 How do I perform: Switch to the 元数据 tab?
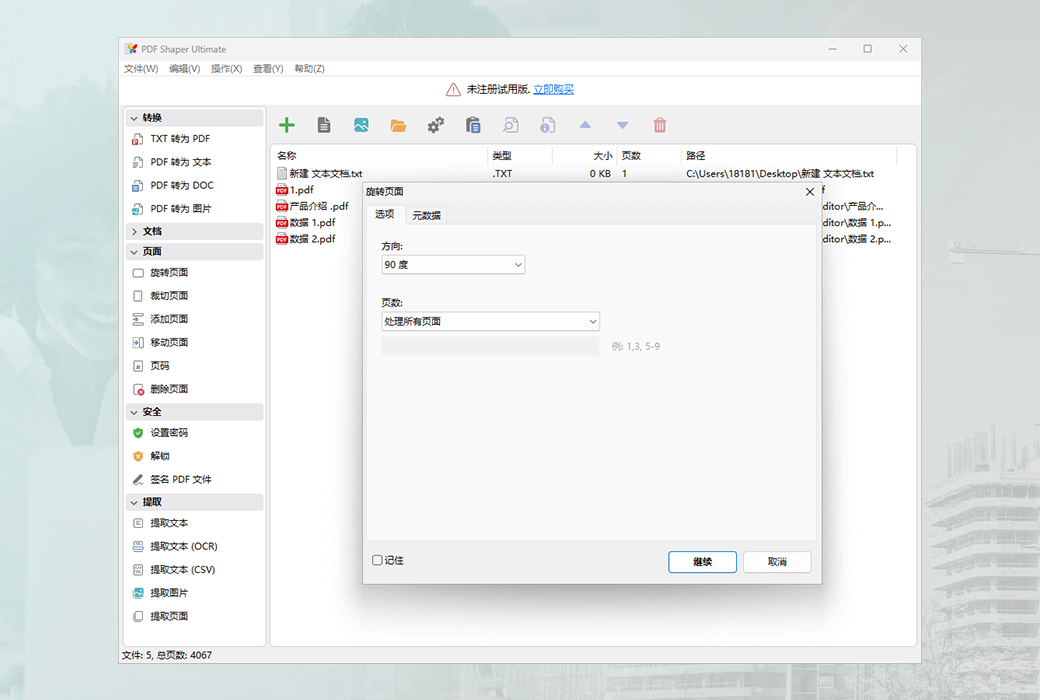pyautogui.click(x=426, y=214)
